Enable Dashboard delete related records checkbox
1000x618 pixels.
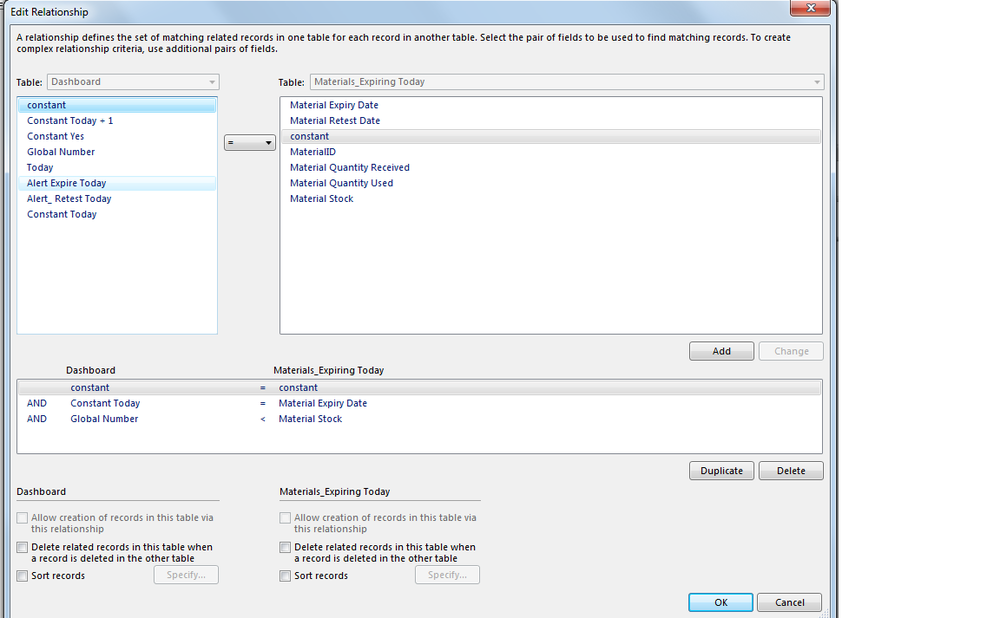tap(23, 548)
